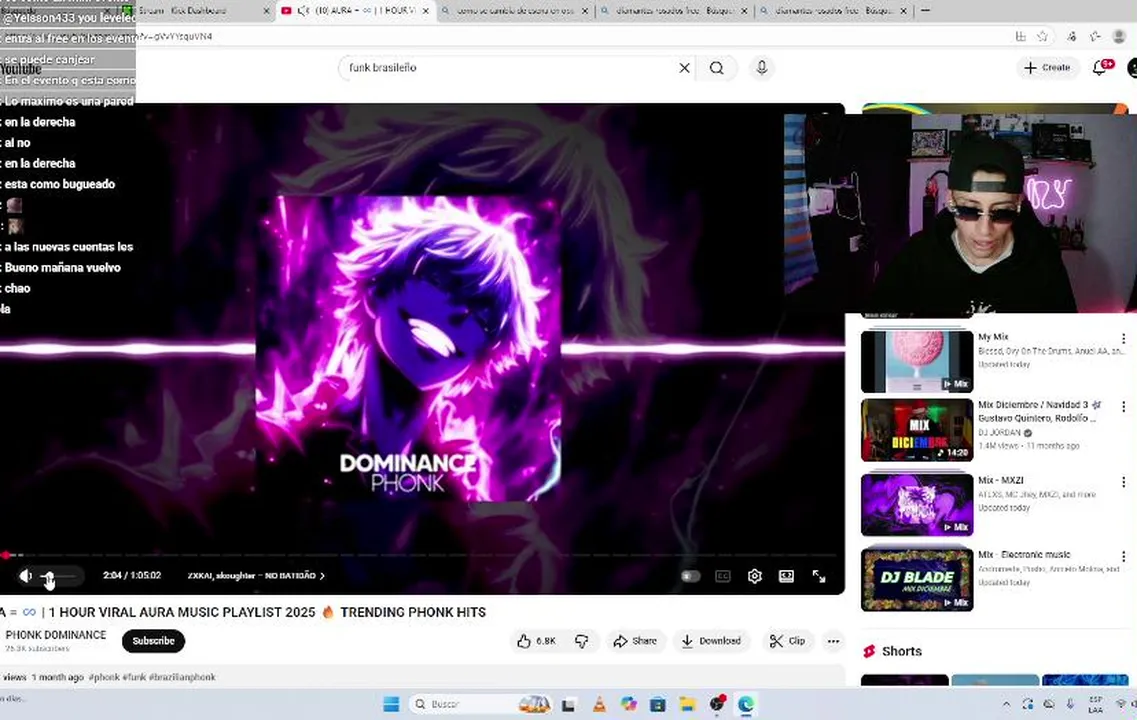Open File Explorer from the taskbar
The image size is (1137, 720).
pyautogui.click(x=687, y=704)
